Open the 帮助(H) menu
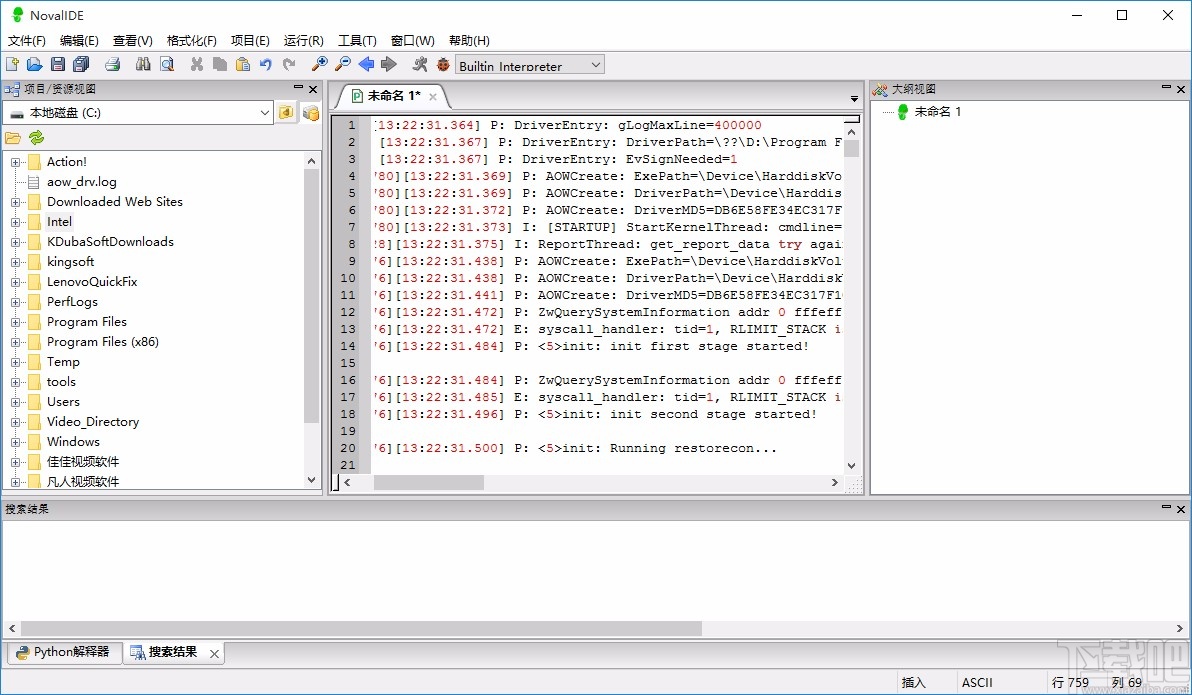The width and height of the screenshot is (1192, 695). click(x=469, y=40)
